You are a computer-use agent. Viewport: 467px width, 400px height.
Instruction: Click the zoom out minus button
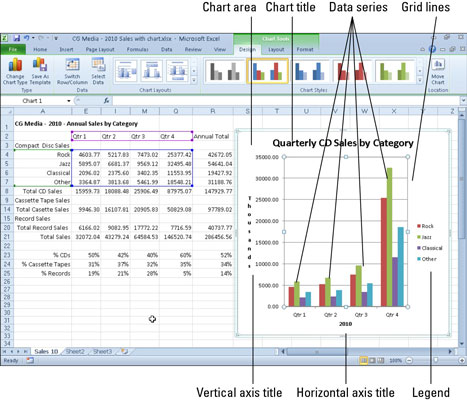[x=409, y=360]
